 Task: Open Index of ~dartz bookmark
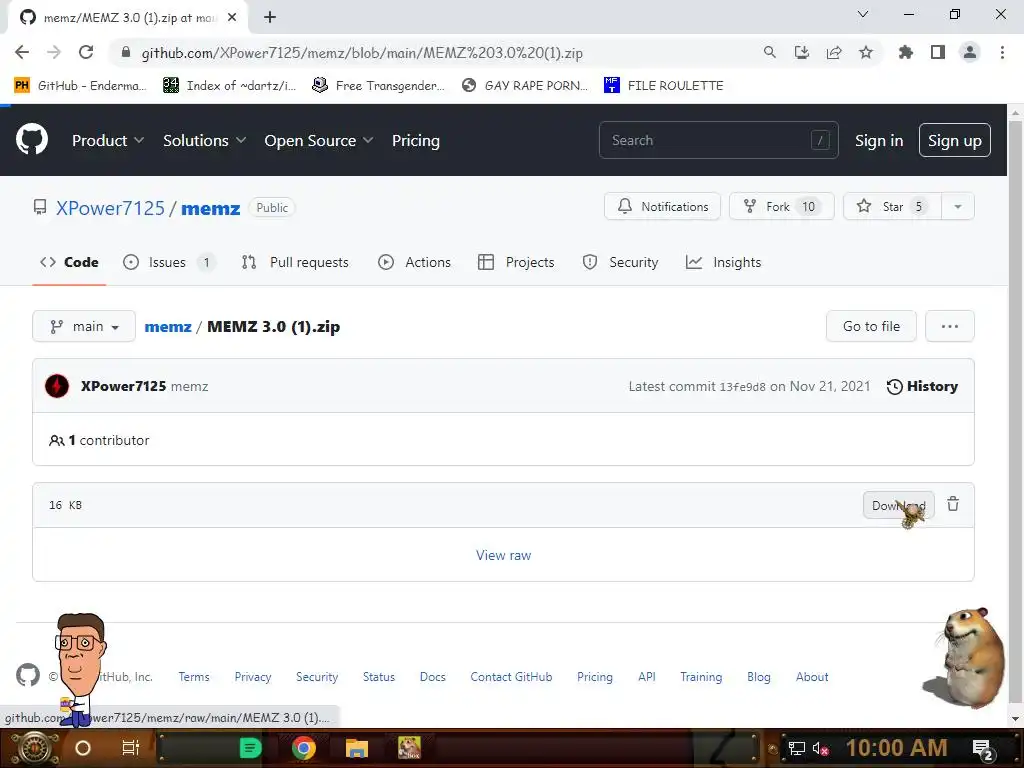229,85
